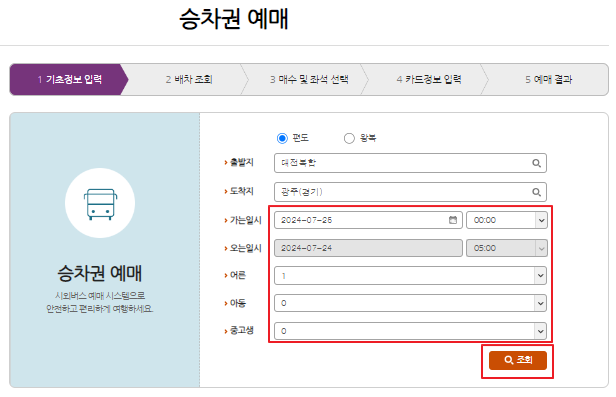Viewport: 616px width, 397px height.
Task: Click the 가는일시 date field 2024-07-26
Action: click(x=368, y=220)
